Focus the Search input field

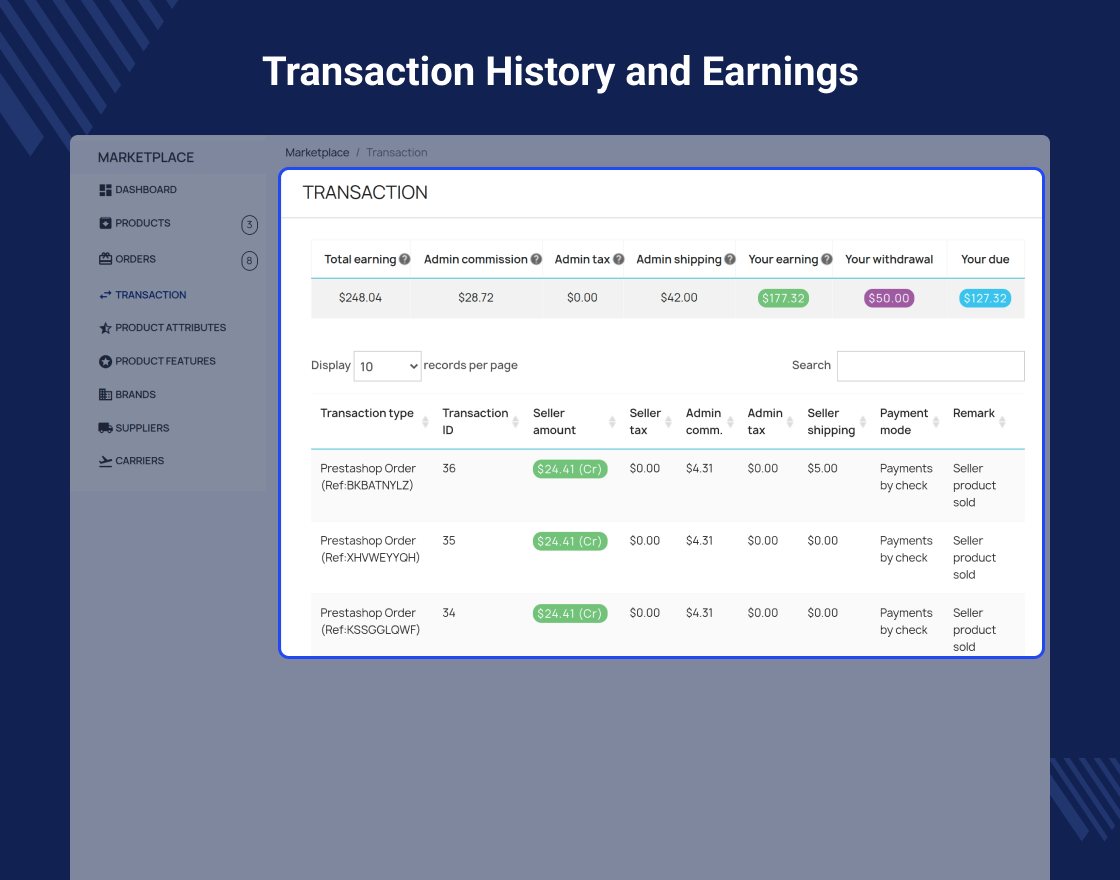[931, 366]
